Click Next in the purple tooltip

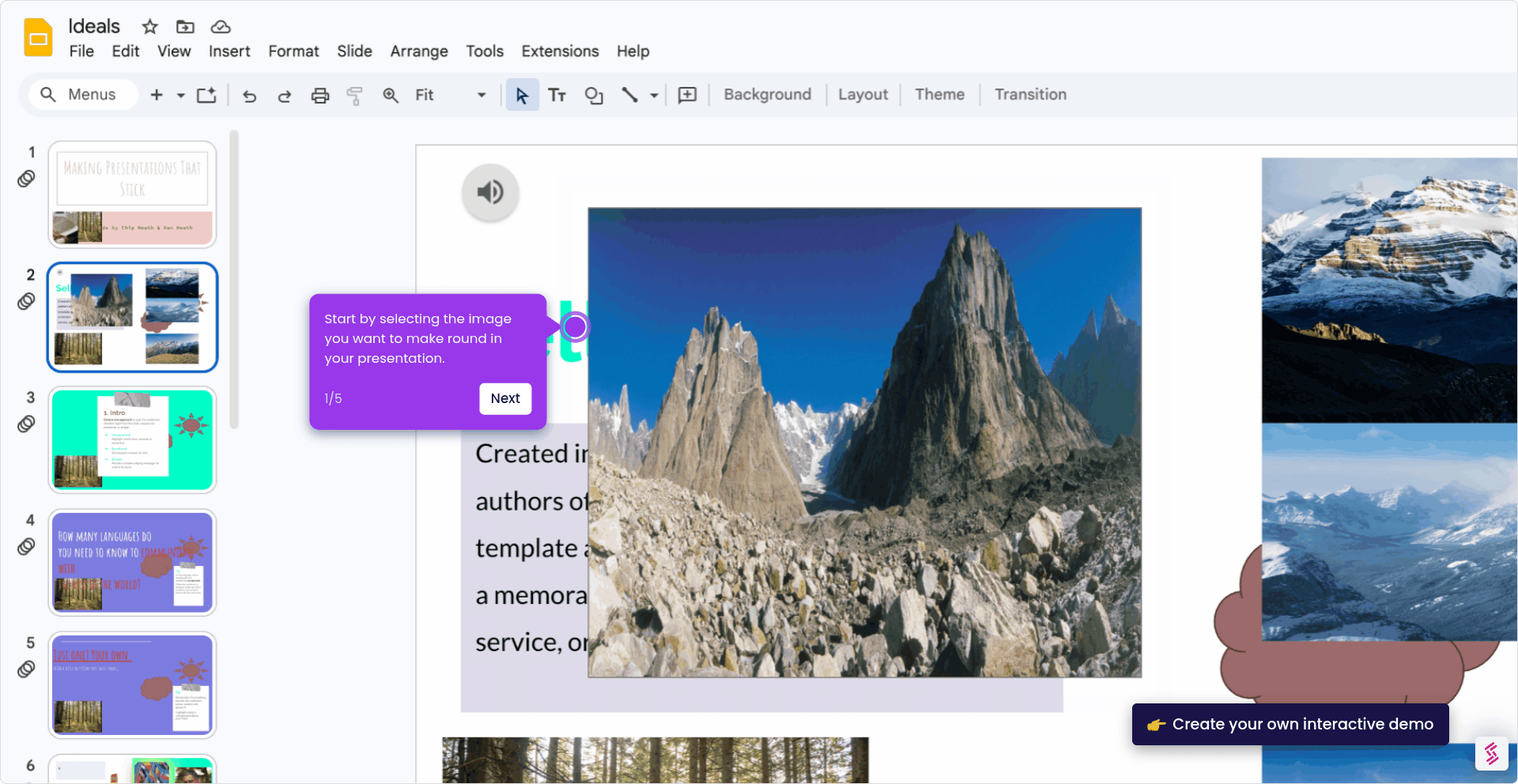click(x=505, y=398)
